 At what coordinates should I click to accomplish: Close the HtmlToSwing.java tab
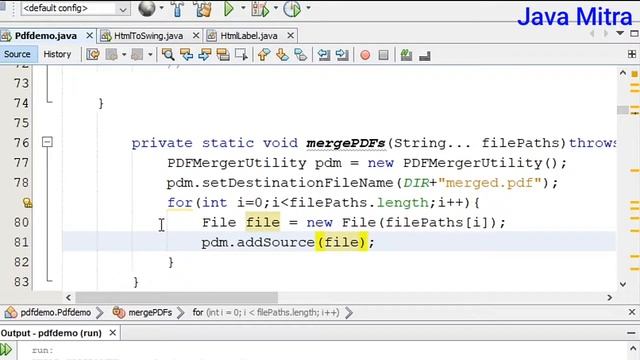196,36
